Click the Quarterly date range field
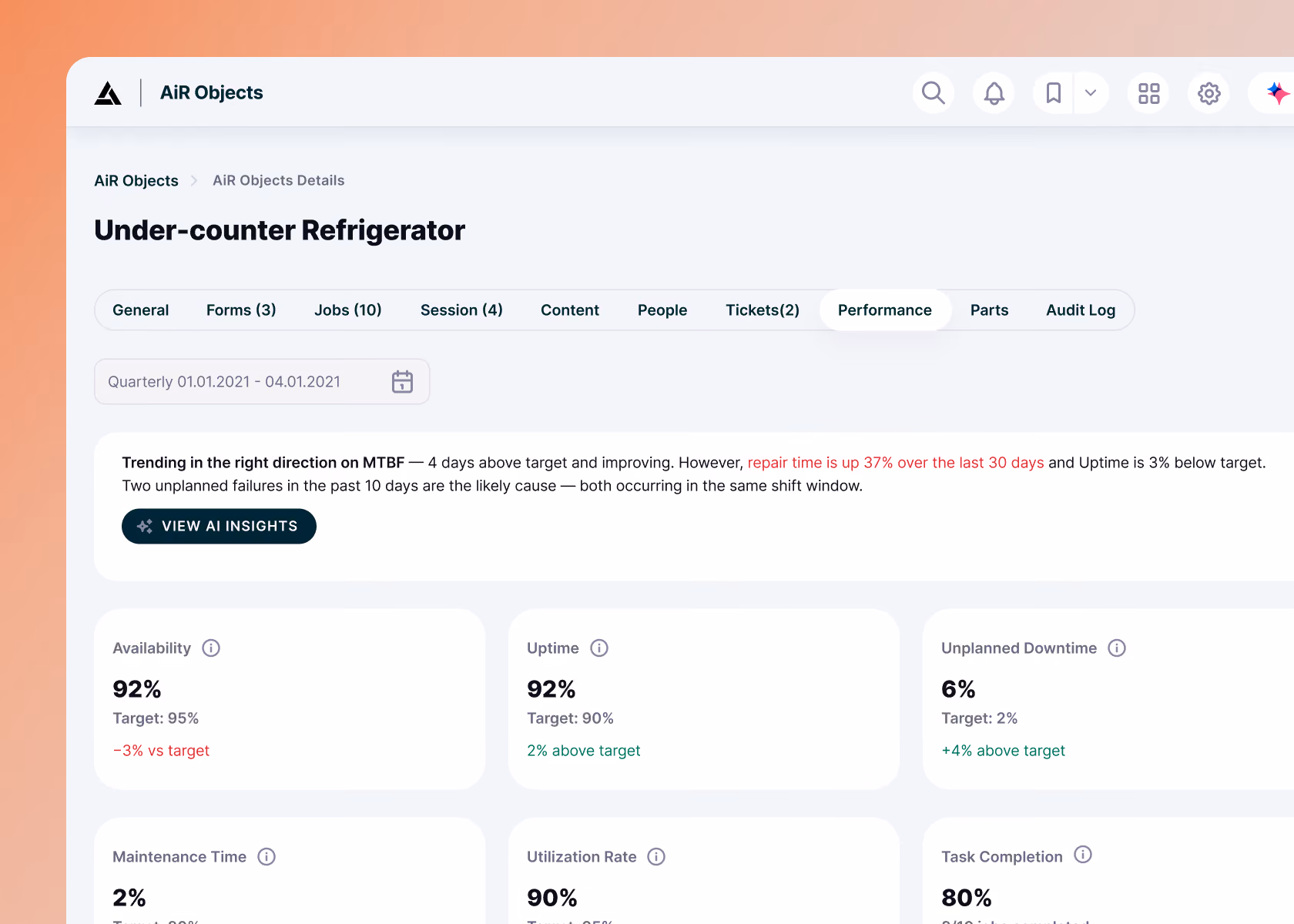This screenshot has height=924, width=1294. (x=262, y=381)
